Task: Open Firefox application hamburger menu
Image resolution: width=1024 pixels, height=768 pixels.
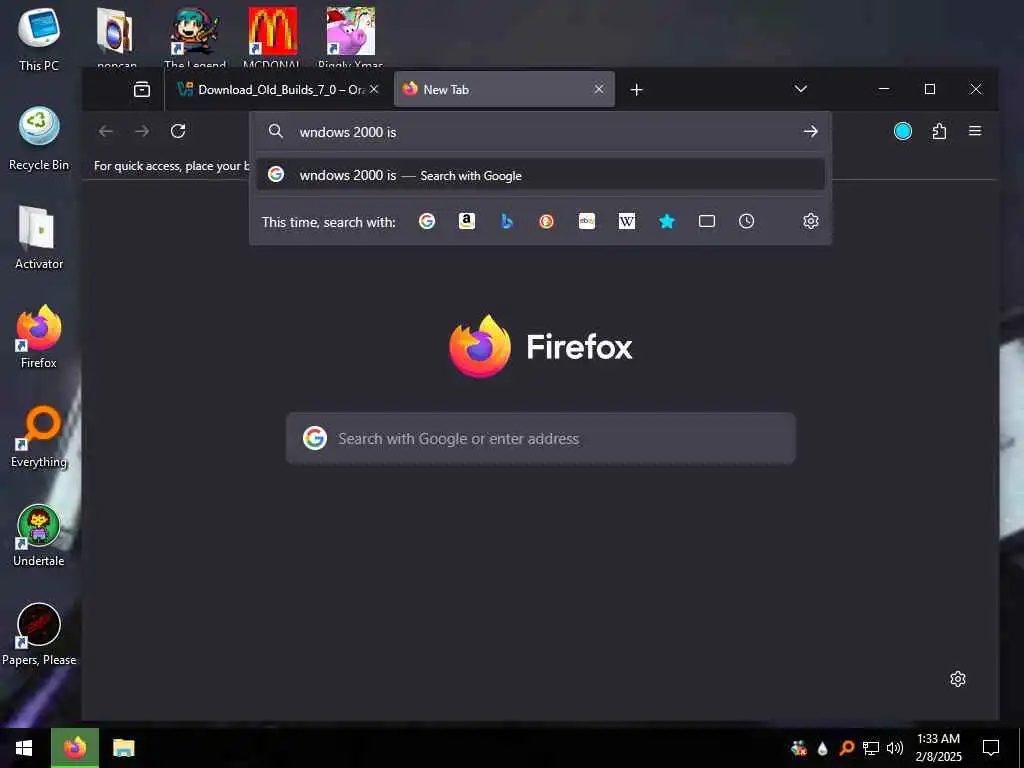Action: click(975, 131)
